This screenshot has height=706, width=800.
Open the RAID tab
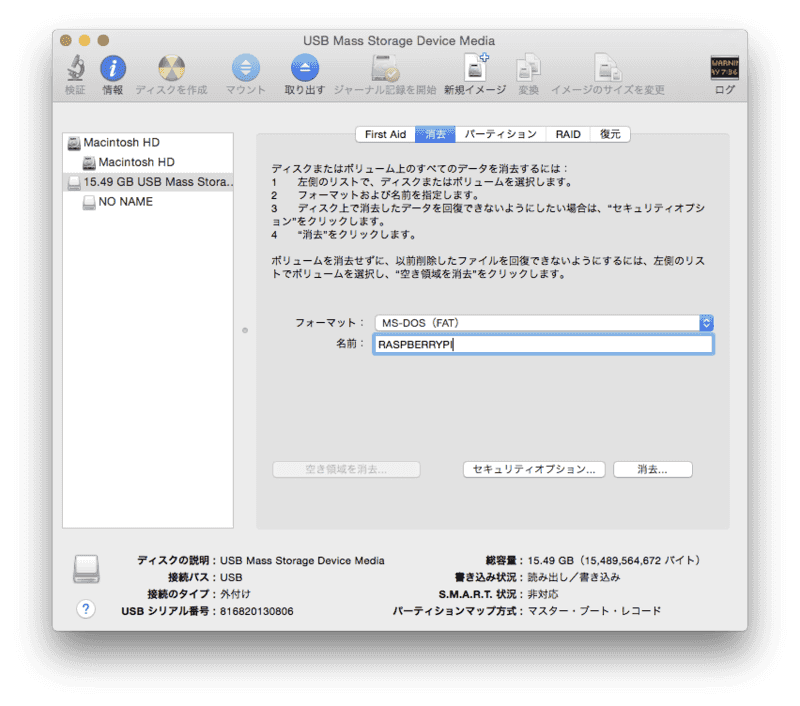tap(568, 134)
